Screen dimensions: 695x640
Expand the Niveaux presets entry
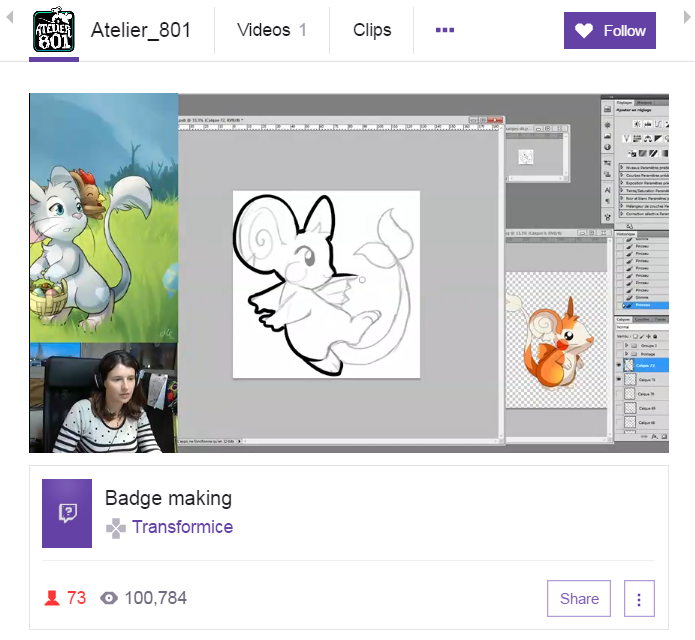(622, 168)
